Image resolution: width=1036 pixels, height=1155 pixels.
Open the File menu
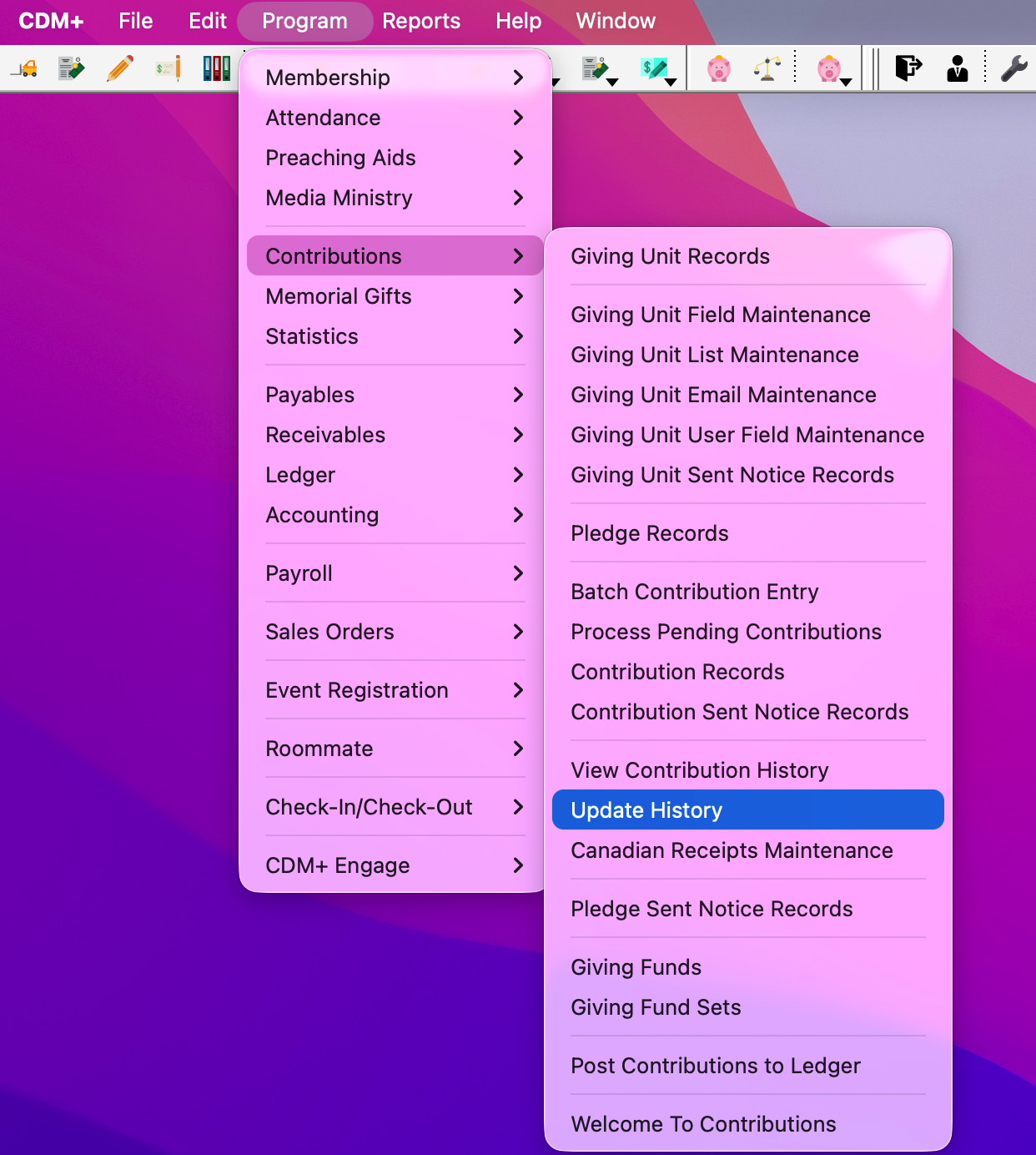pos(136,21)
